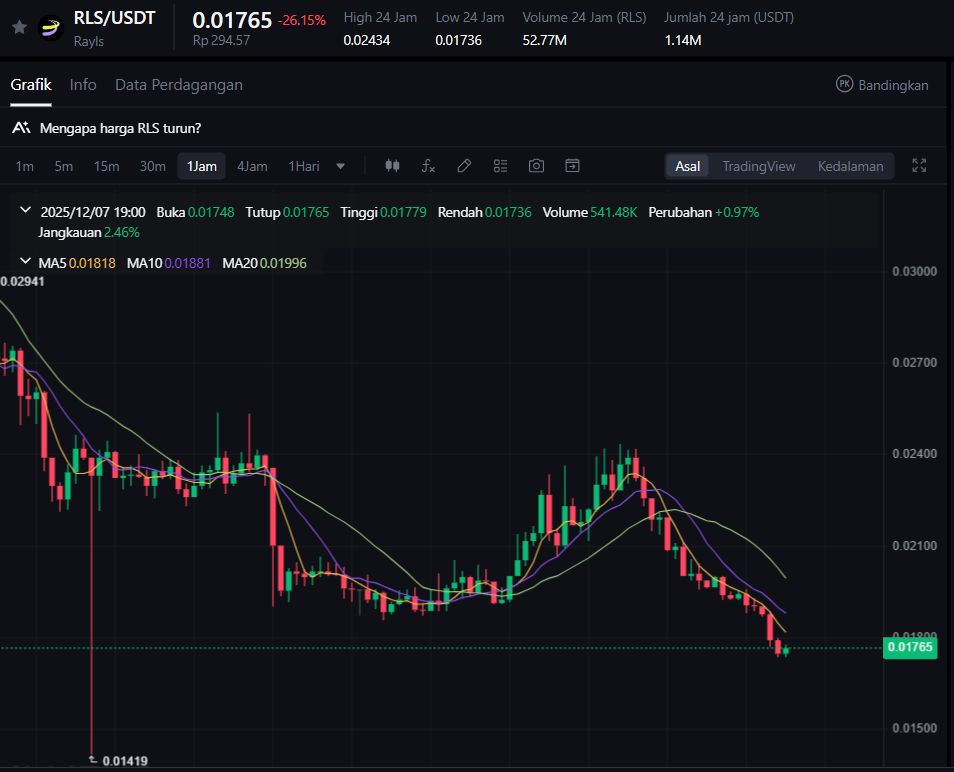The width and height of the screenshot is (954, 772).
Task: Switch chart view to Kedalaman
Action: point(850,166)
